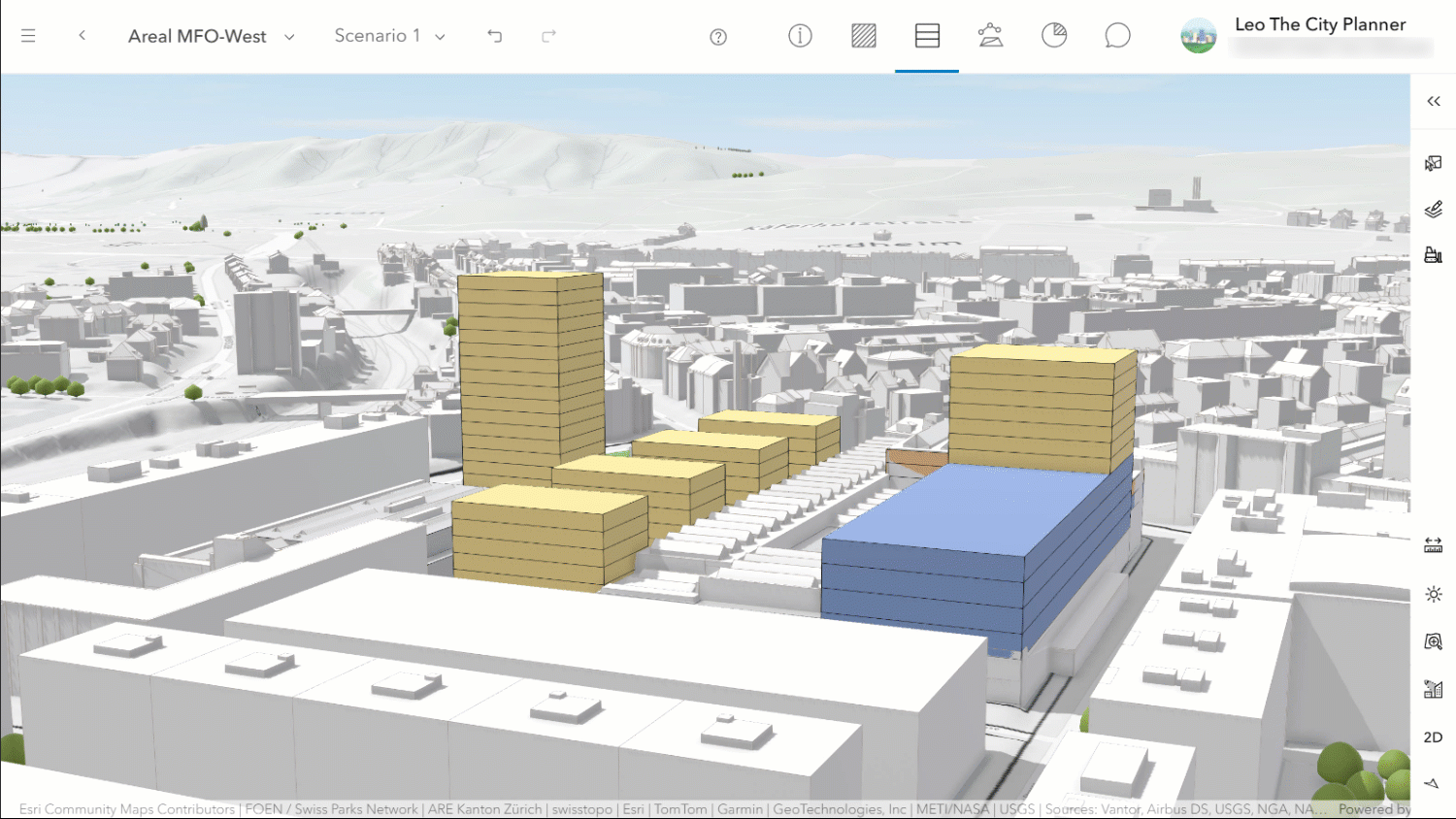This screenshot has height=819, width=1456.
Task: Open the Help menu
Action: 717,36
